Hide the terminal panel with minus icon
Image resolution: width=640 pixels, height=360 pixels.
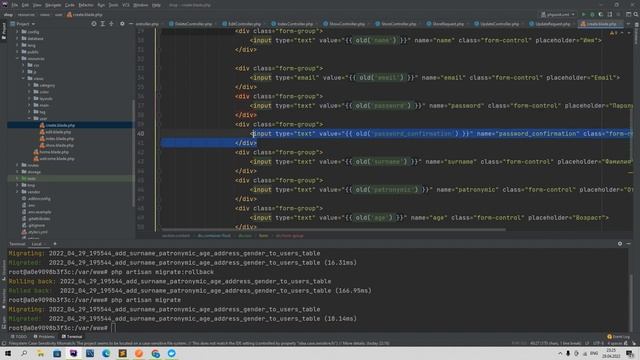[629, 244]
